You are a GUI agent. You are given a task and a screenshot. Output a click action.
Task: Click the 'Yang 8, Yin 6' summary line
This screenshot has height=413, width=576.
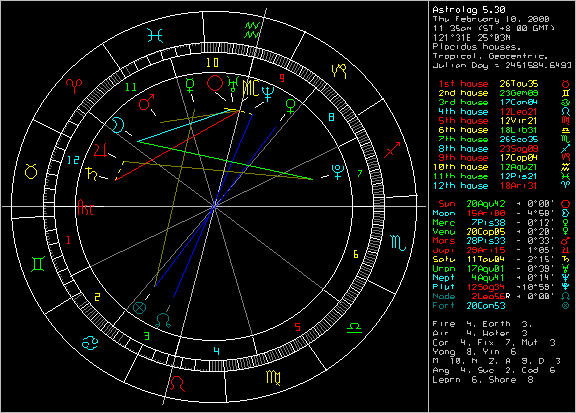point(475,352)
